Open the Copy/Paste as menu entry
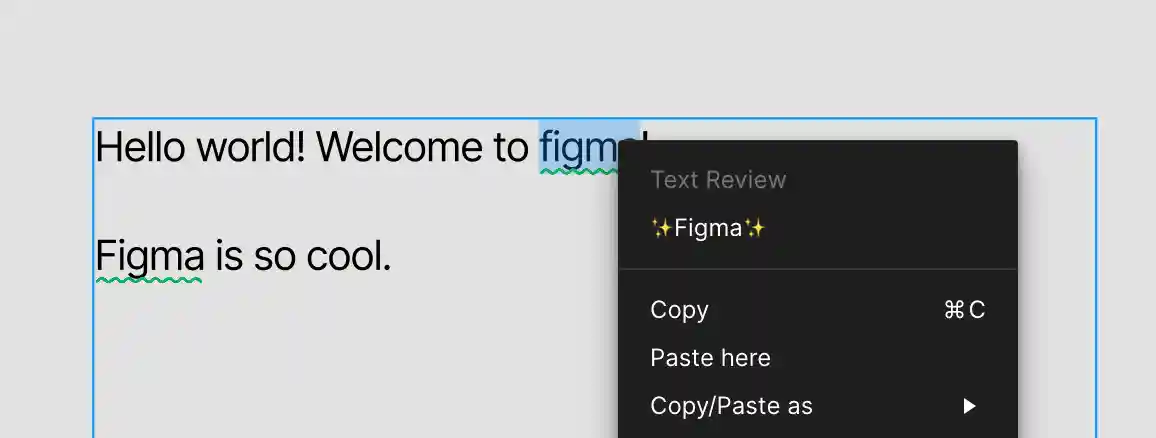This screenshot has width=1156, height=438. (x=731, y=406)
